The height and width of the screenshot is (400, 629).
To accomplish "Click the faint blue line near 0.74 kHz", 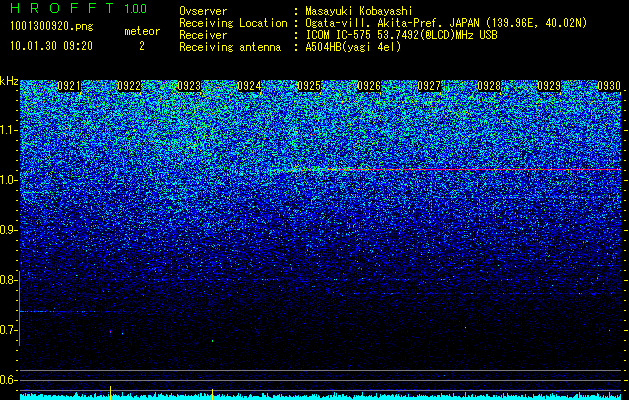I will click(76, 311).
